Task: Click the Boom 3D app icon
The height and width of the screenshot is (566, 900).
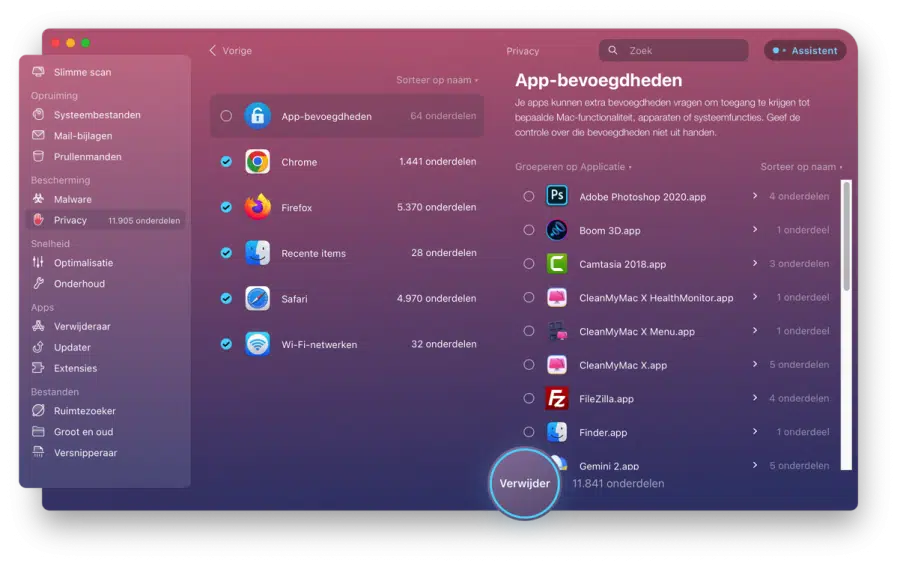Action: point(556,230)
